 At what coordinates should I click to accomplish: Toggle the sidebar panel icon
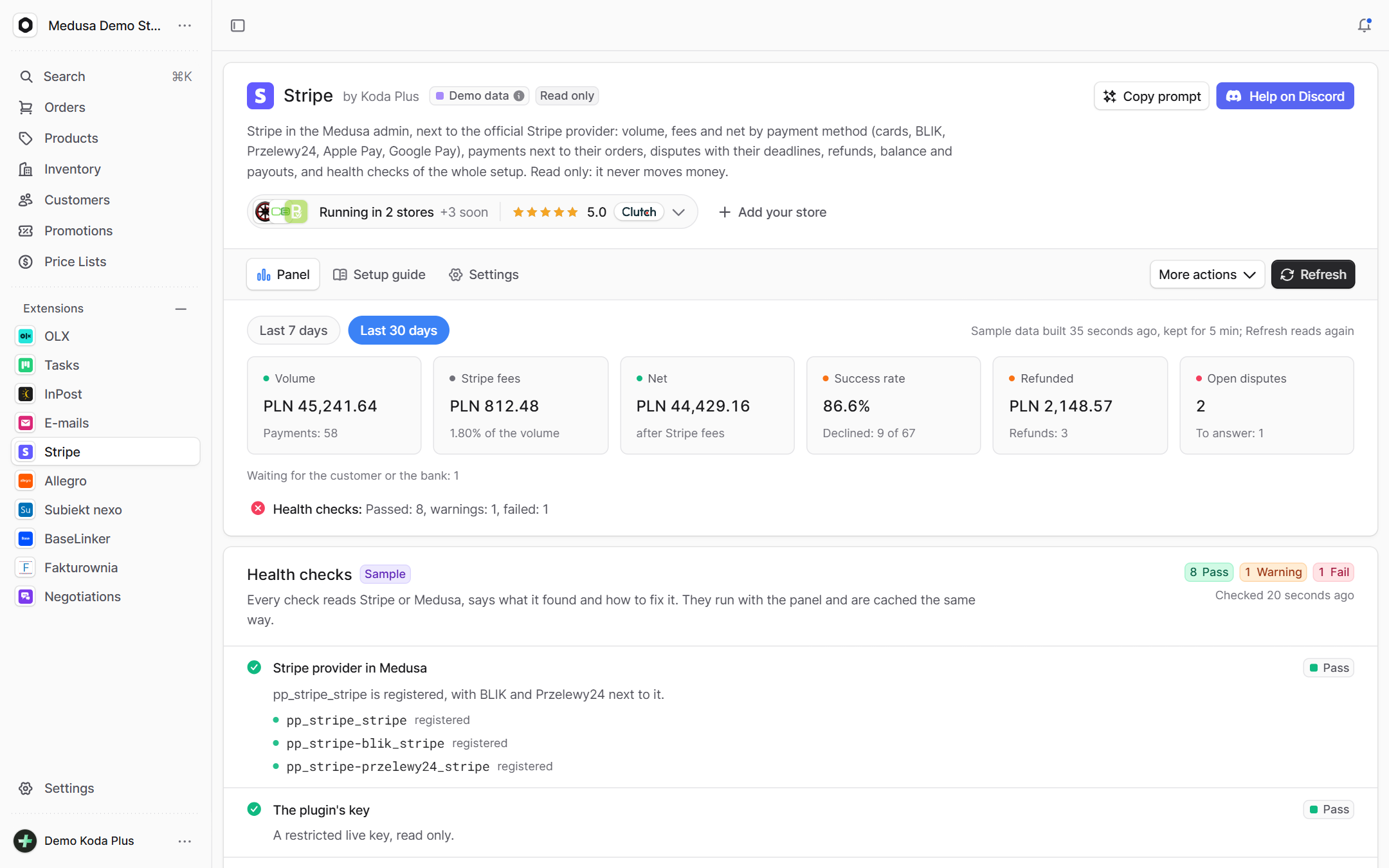[238, 26]
